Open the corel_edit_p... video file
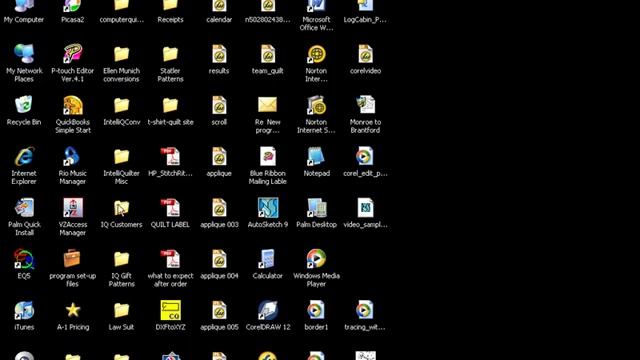This screenshot has width=640, height=360. tap(365, 156)
